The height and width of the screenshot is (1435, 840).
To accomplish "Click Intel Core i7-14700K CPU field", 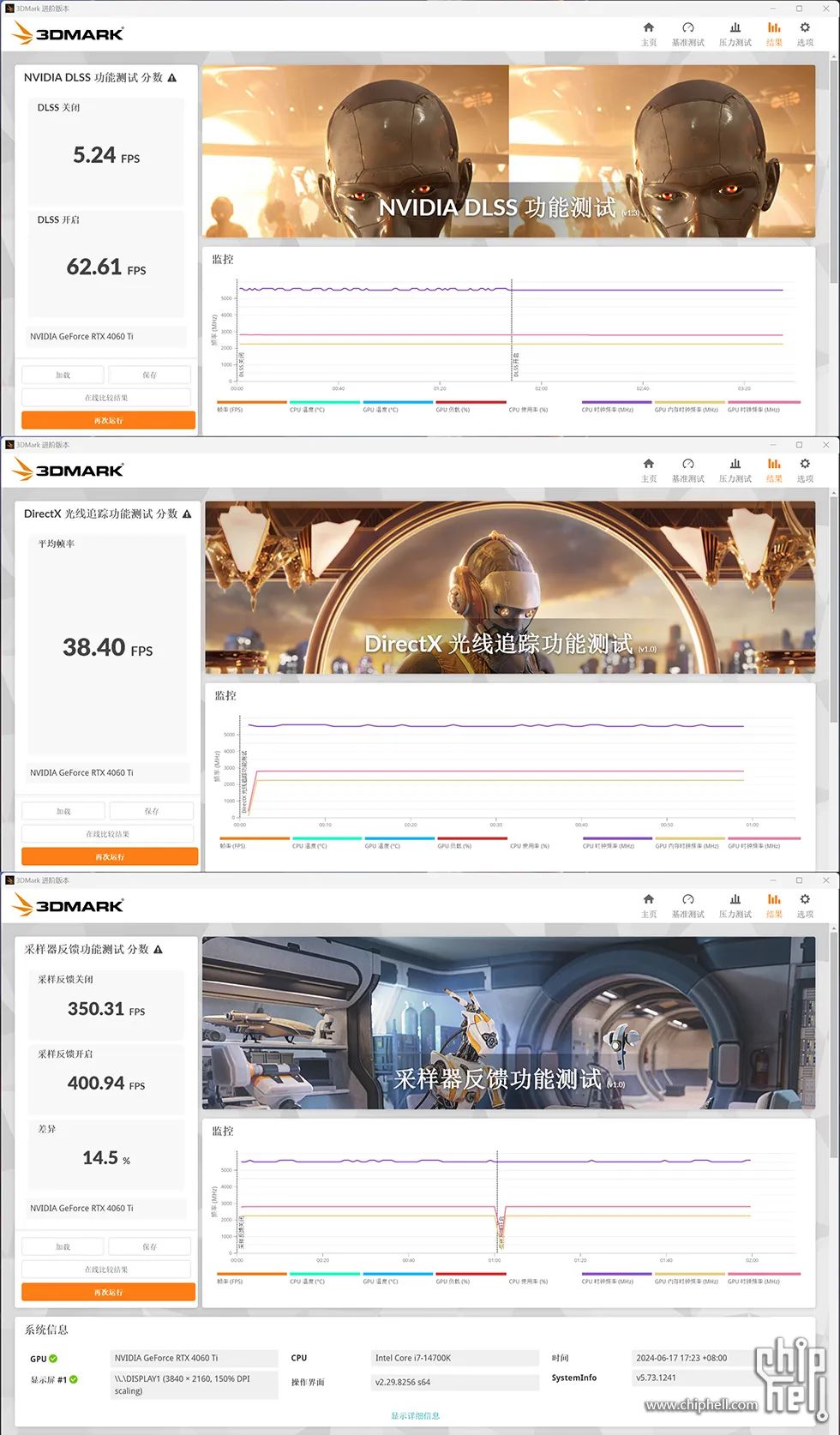I will pos(455,1358).
